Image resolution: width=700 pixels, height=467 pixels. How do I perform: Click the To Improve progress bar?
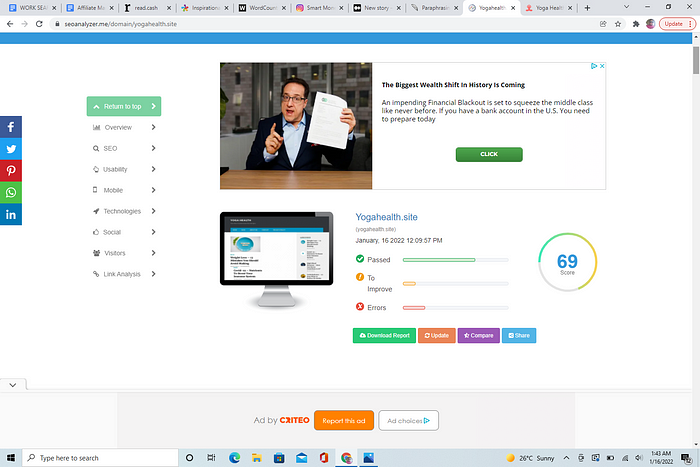click(x=455, y=284)
